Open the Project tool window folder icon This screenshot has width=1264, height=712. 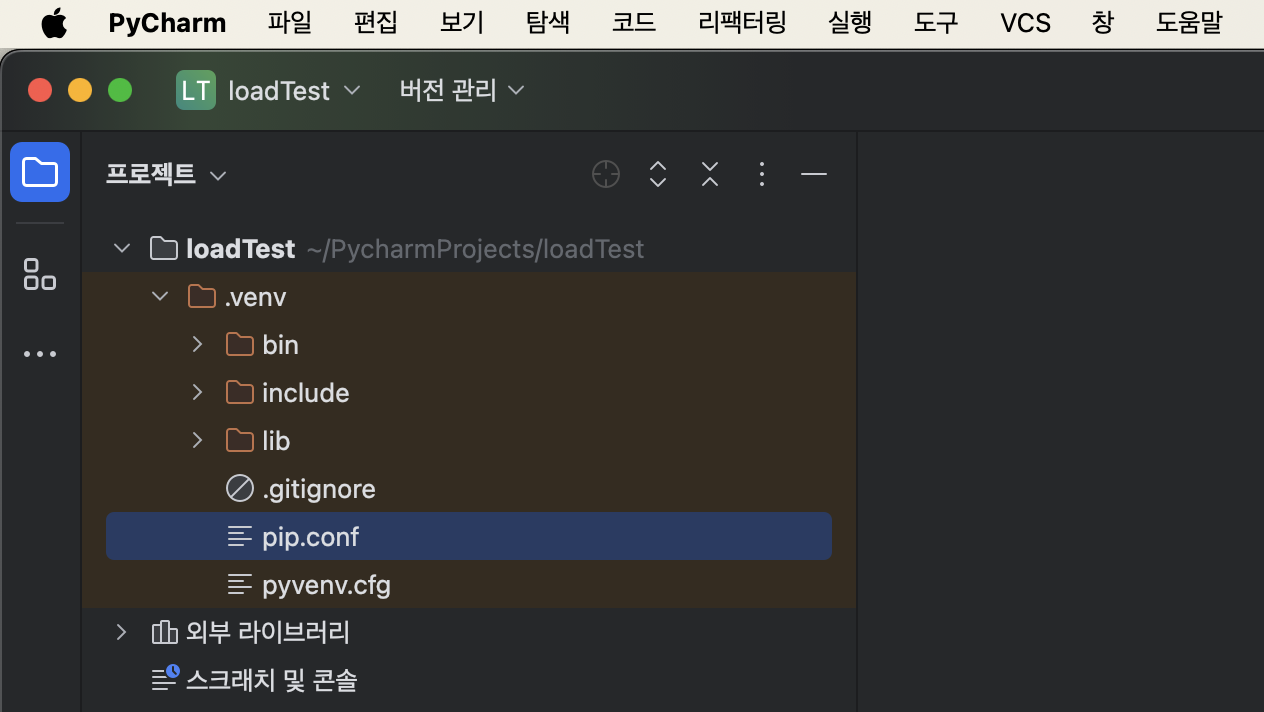pyautogui.click(x=40, y=172)
